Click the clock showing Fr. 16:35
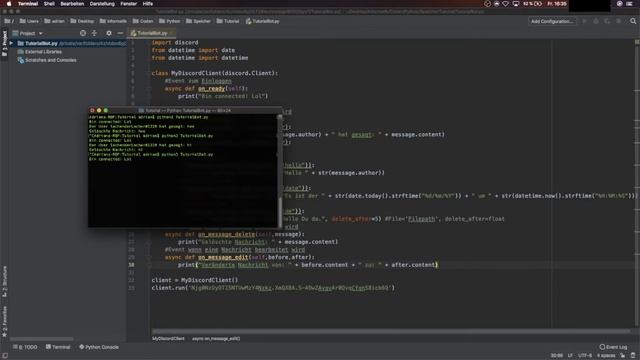 (x=557, y=4)
